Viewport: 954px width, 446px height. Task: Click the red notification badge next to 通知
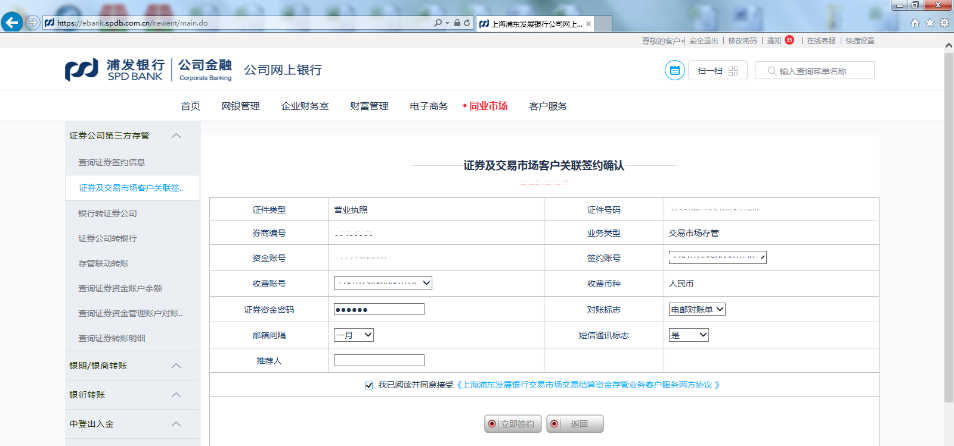(789, 41)
